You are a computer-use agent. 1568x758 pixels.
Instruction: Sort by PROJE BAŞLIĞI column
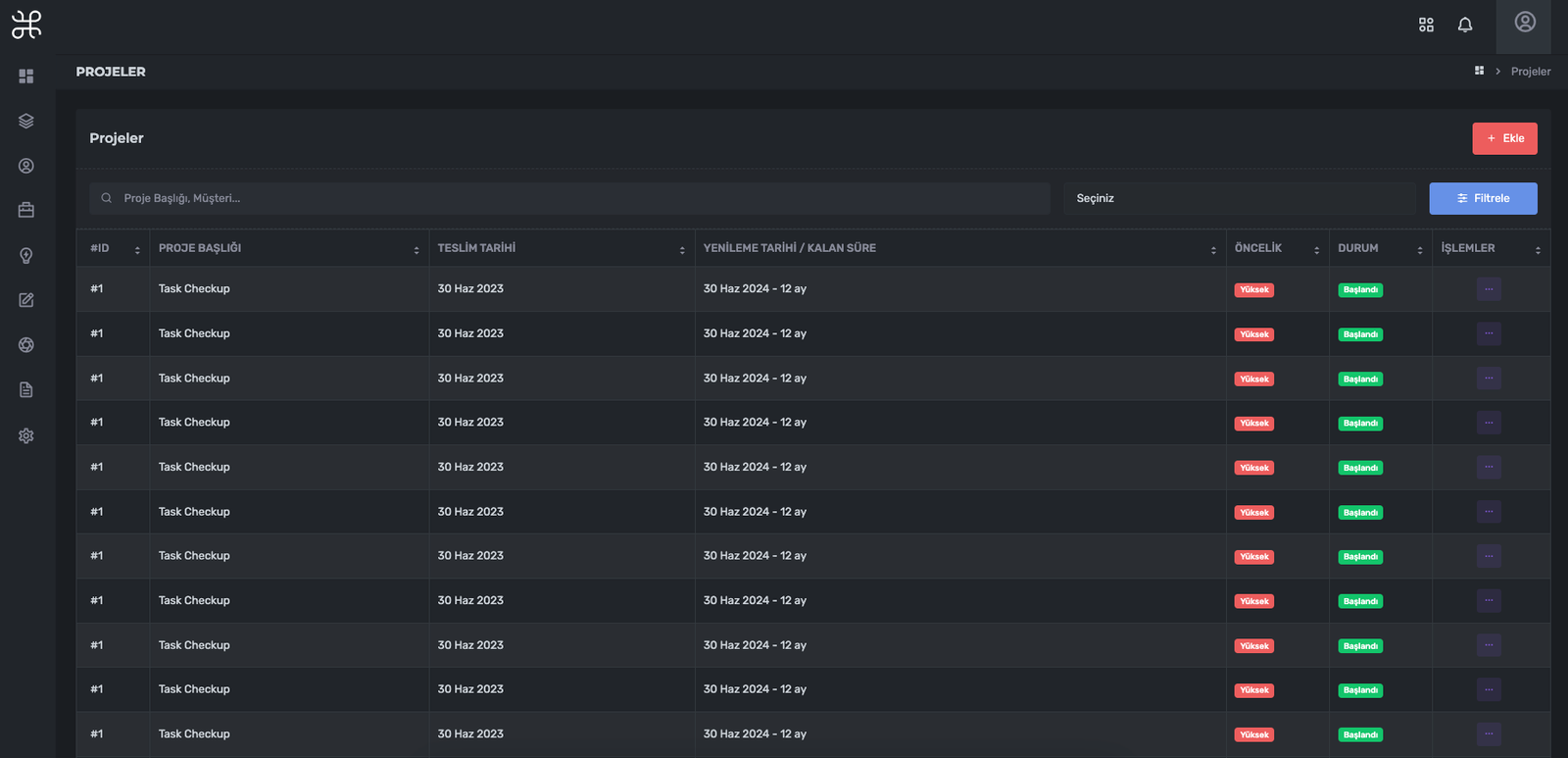click(289, 248)
